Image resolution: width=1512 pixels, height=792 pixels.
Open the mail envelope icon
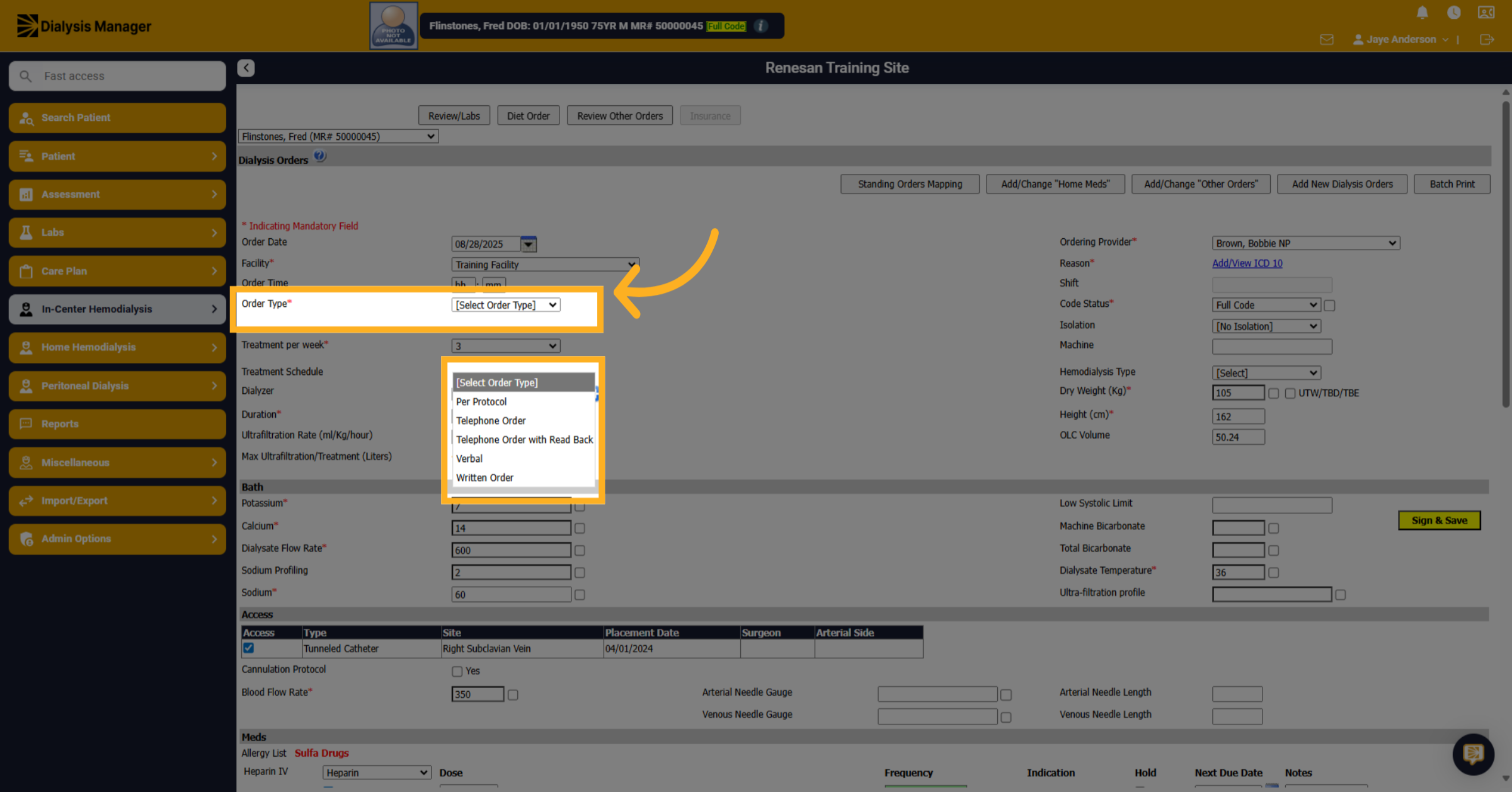pyautogui.click(x=1326, y=40)
